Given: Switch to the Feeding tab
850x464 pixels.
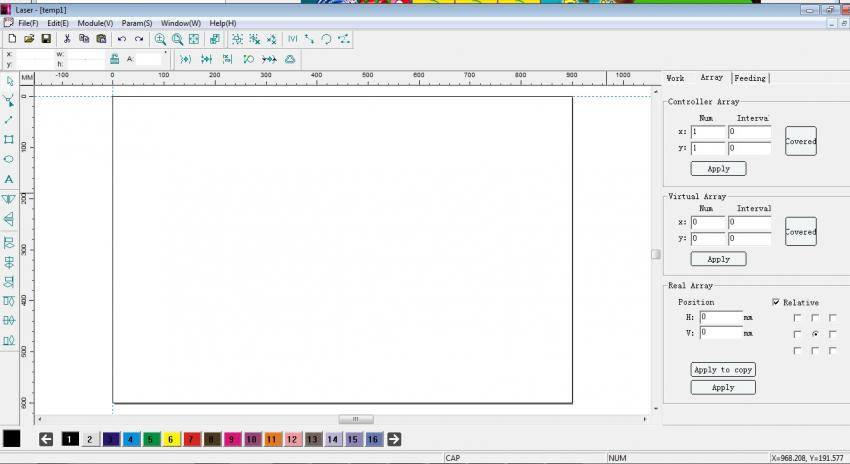Looking at the screenshot, I should (750, 78).
